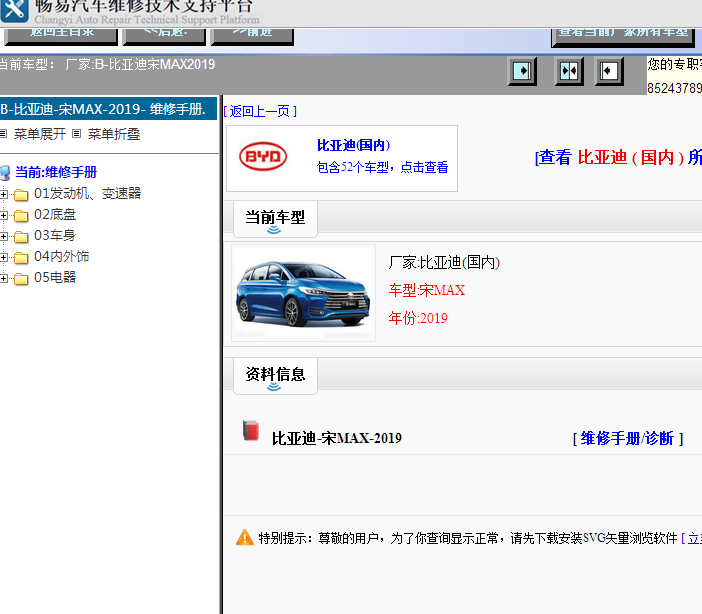Click the 比亚迪-宋MAX-2019 document title
The width and height of the screenshot is (702, 614).
(337, 438)
